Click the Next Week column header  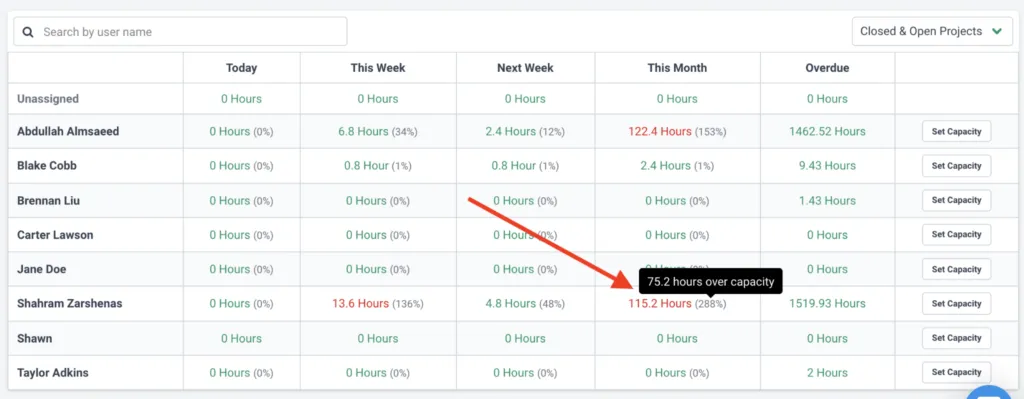pyautogui.click(x=525, y=68)
